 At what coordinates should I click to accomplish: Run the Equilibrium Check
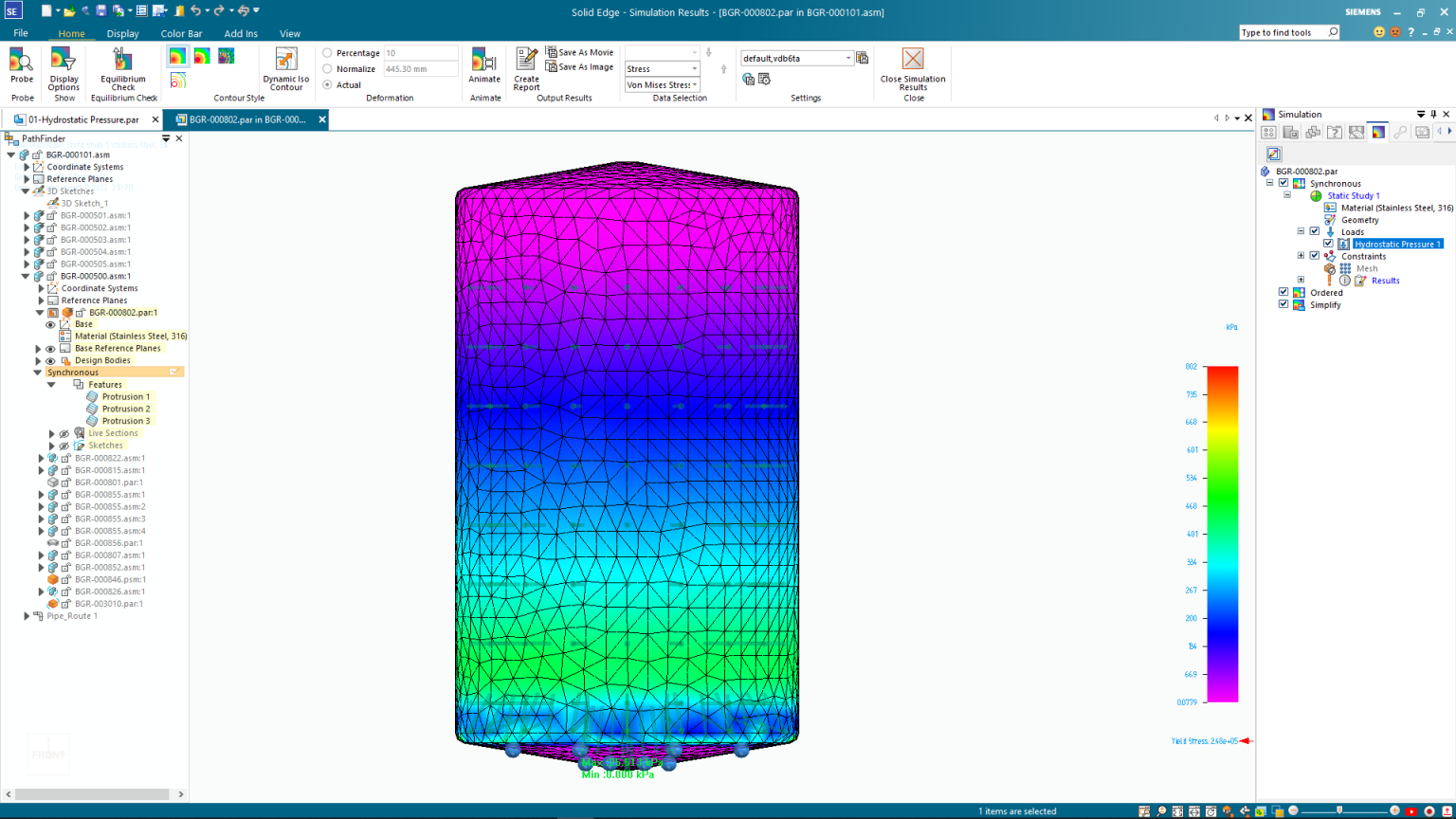coord(123,66)
